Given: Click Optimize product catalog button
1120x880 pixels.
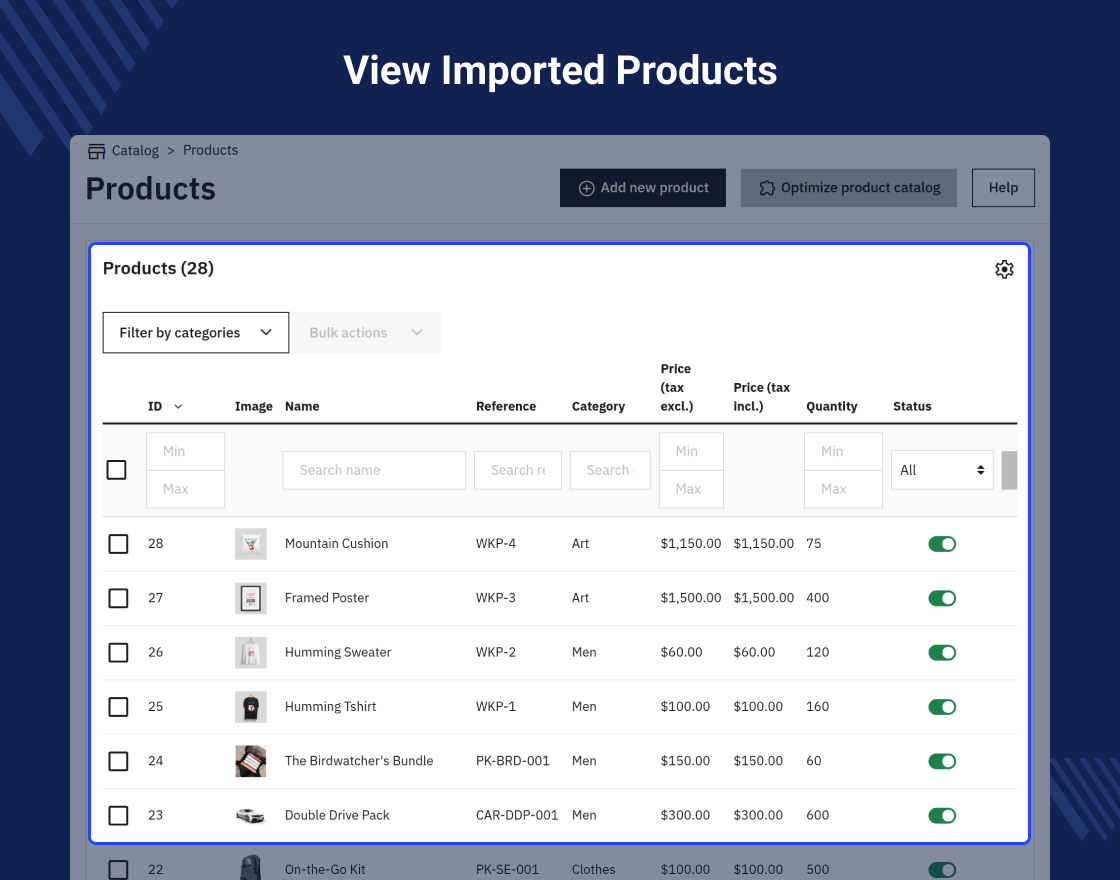Looking at the screenshot, I should point(849,188).
